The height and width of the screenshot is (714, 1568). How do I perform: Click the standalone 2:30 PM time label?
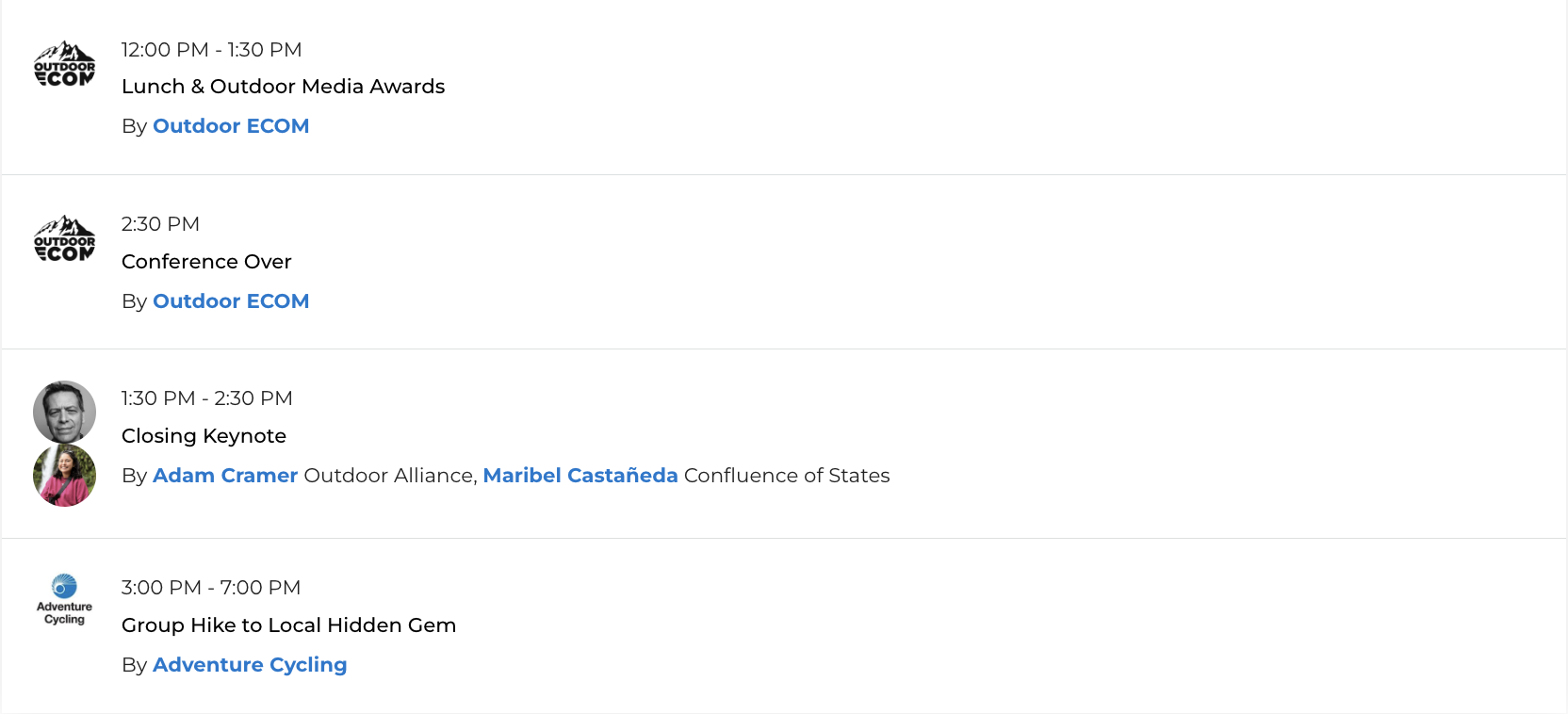tap(160, 224)
